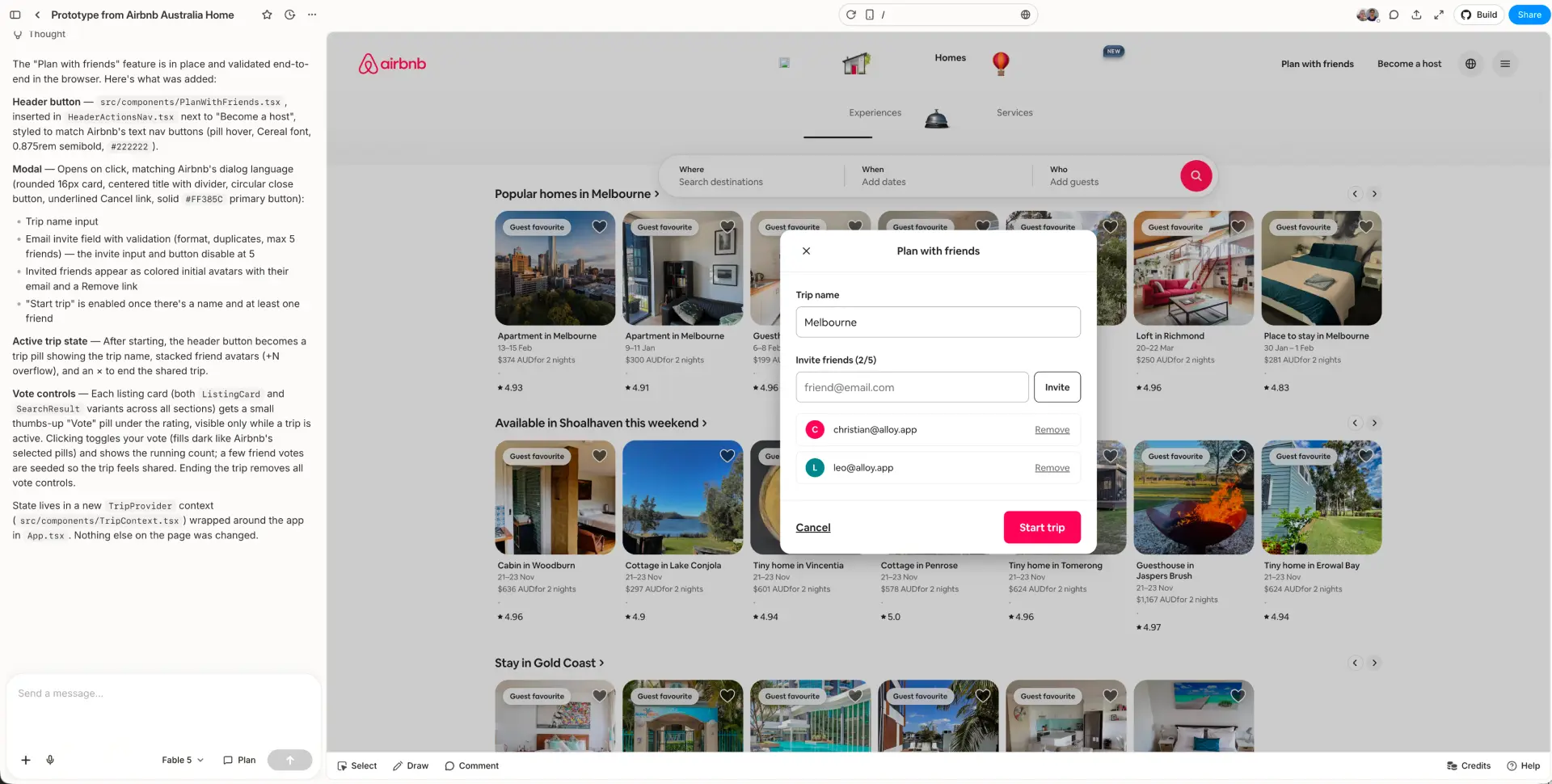
Task: Click the upload export icon
Action: (1416, 15)
